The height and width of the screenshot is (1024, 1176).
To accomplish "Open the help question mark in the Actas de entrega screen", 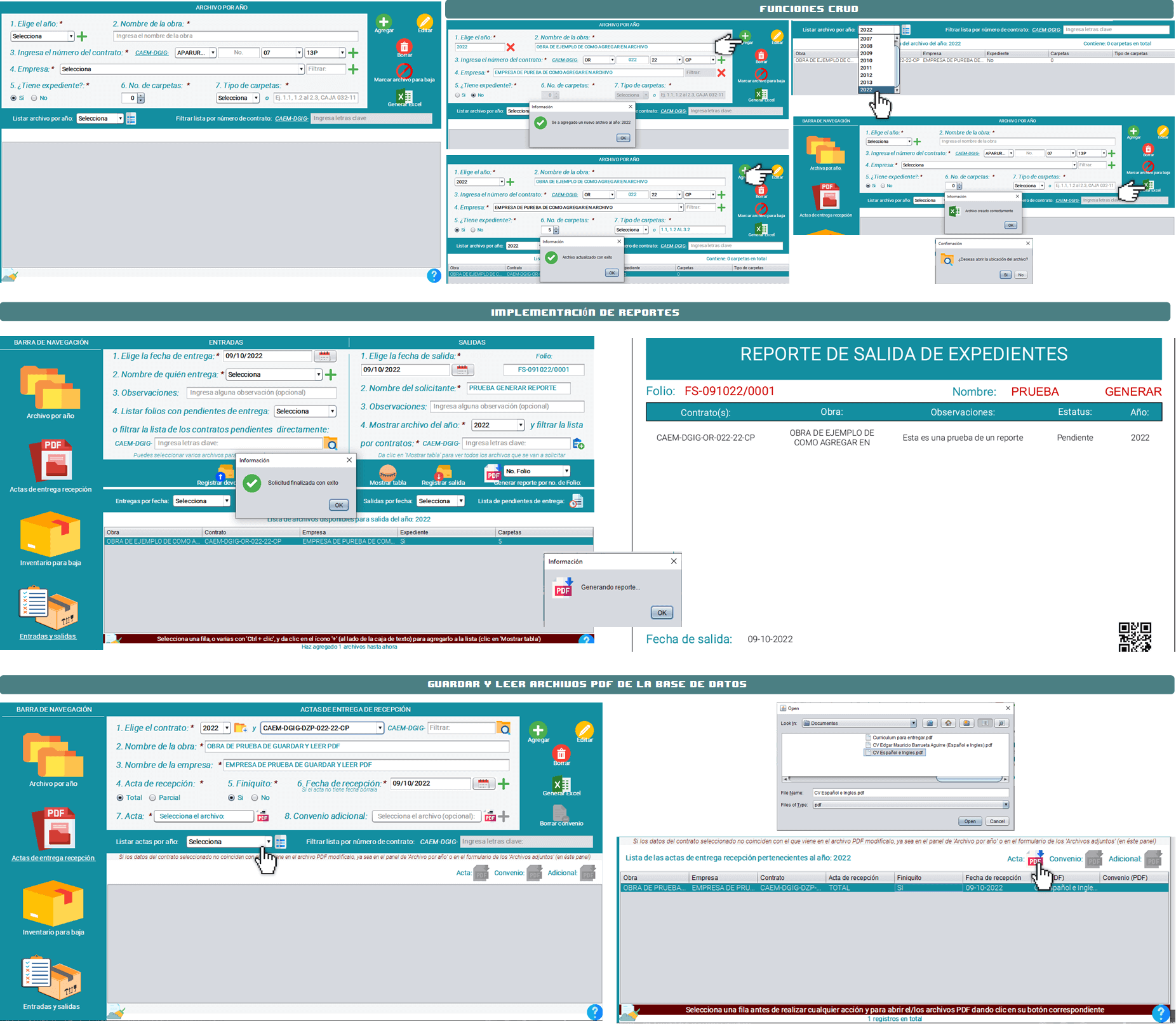I will [594, 1012].
